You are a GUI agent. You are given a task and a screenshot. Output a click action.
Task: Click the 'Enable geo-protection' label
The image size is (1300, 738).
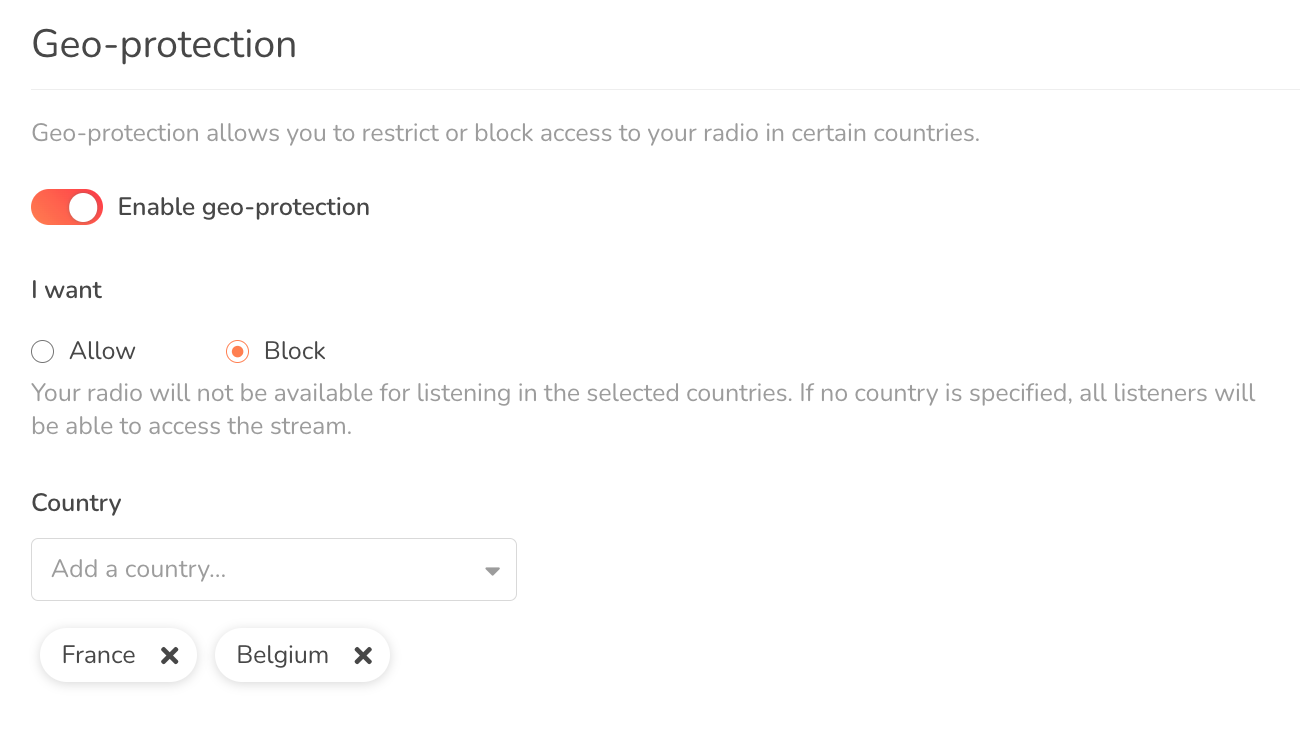point(244,207)
